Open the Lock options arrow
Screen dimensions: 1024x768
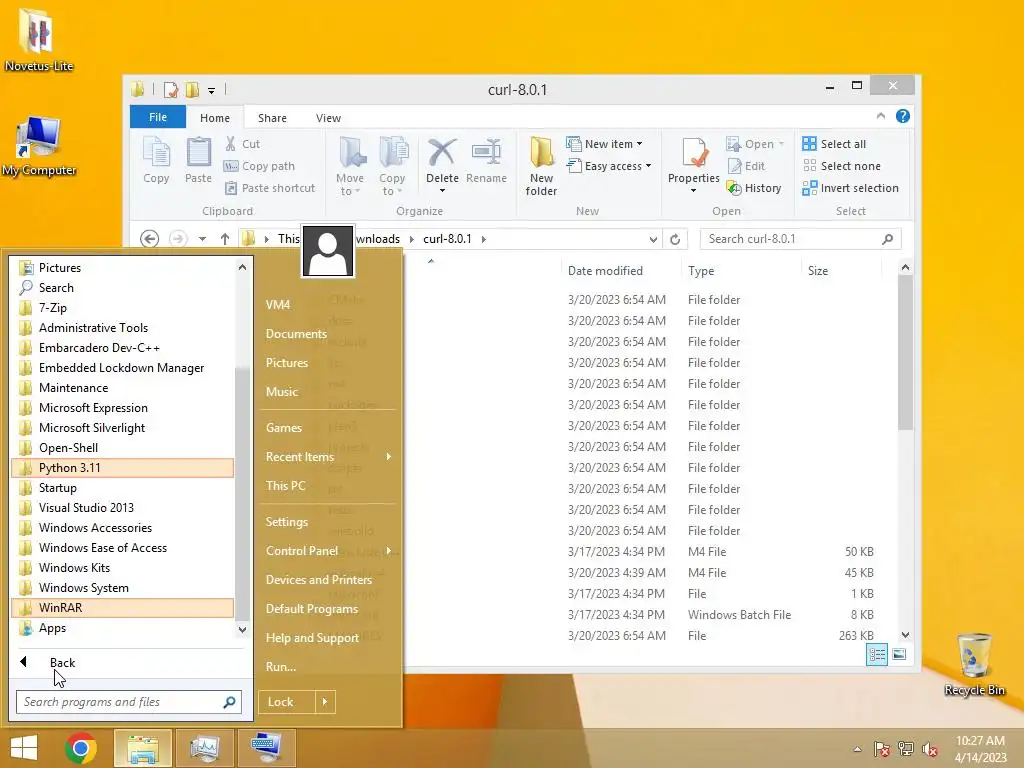pyautogui.click(x=325, y=702)
